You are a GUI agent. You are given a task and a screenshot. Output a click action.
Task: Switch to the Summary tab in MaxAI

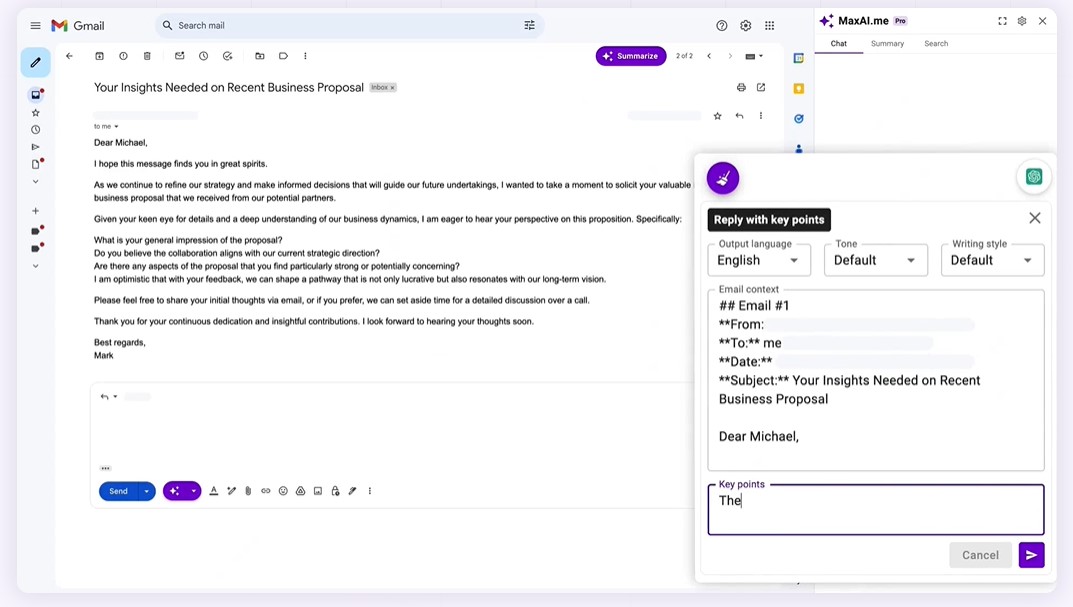(x=887, y=44)
